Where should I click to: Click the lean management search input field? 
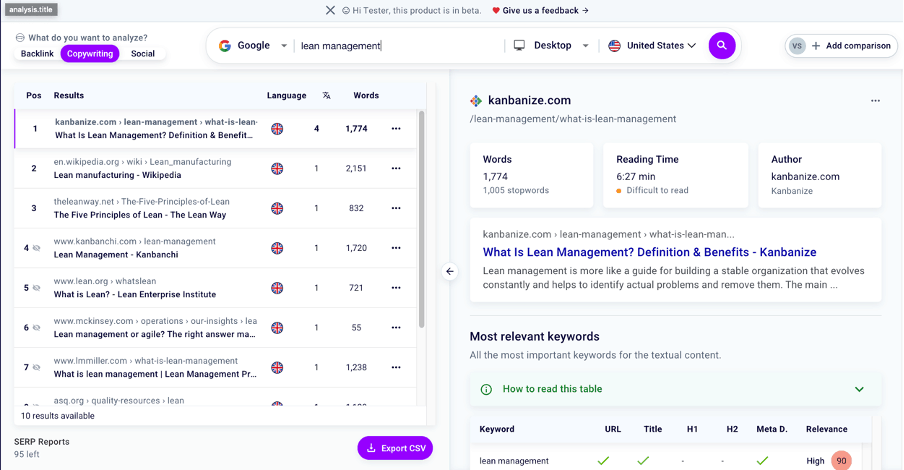400,46
